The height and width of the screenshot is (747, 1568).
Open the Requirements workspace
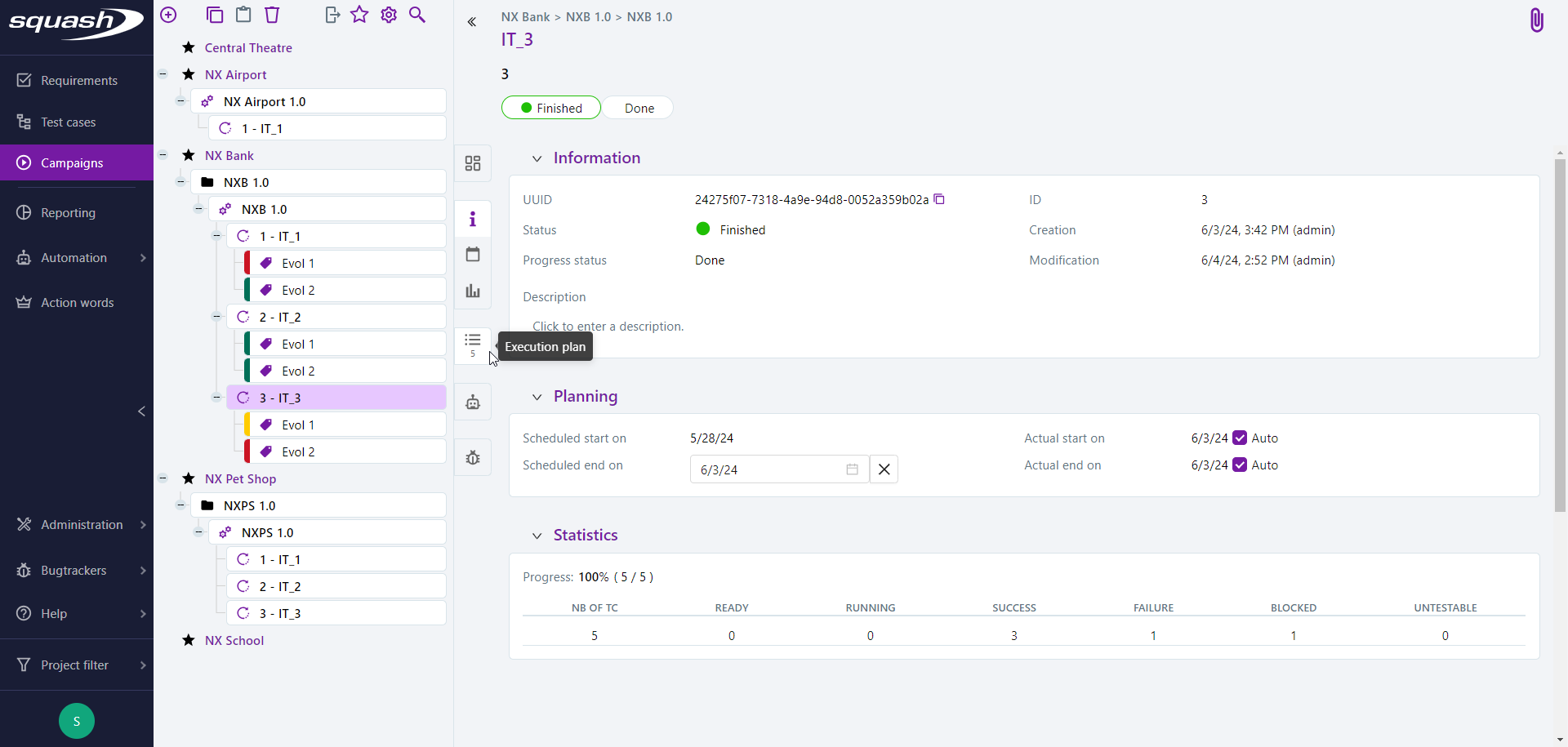coord(77,80)
